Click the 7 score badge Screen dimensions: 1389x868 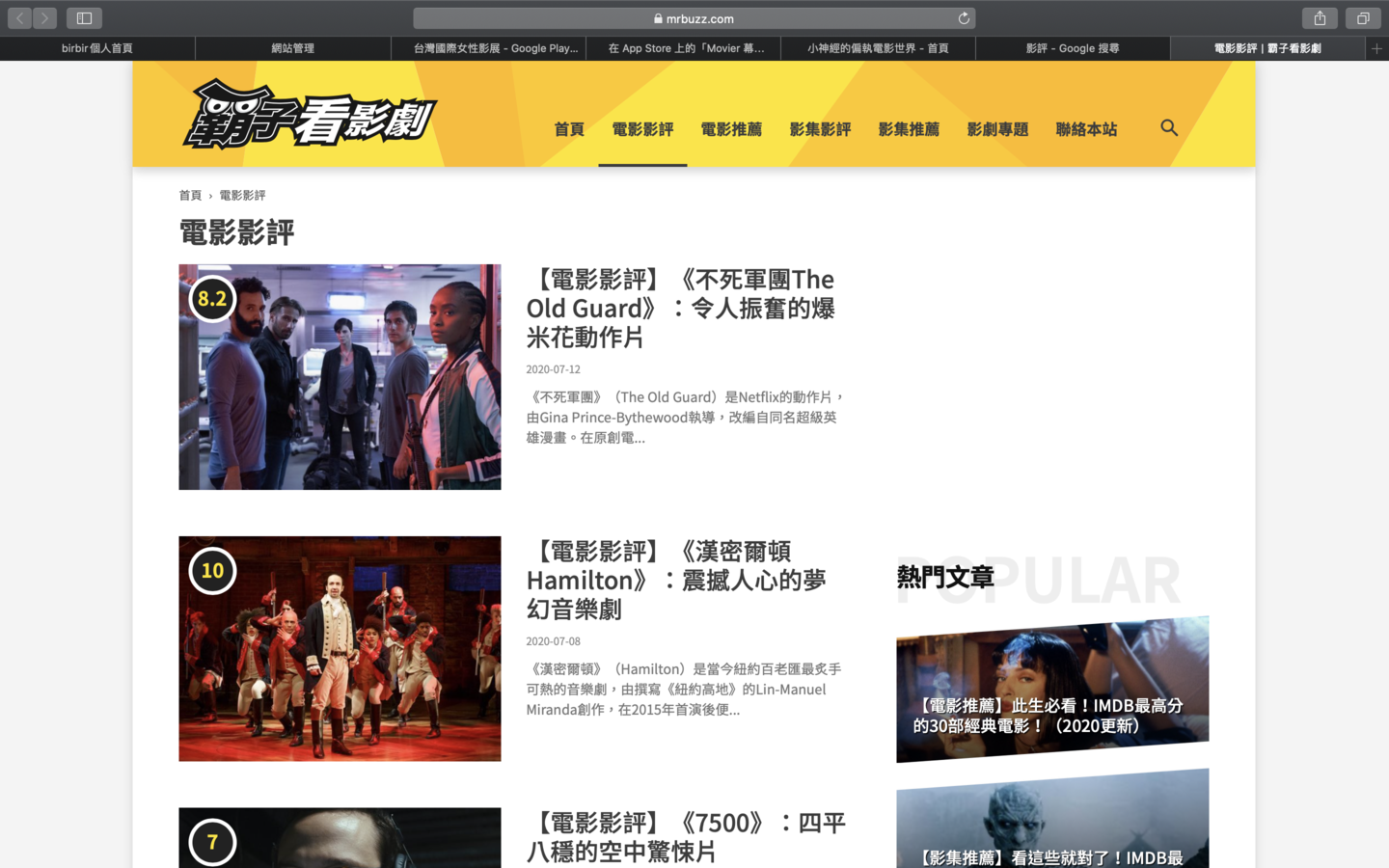tap(212, 842)
